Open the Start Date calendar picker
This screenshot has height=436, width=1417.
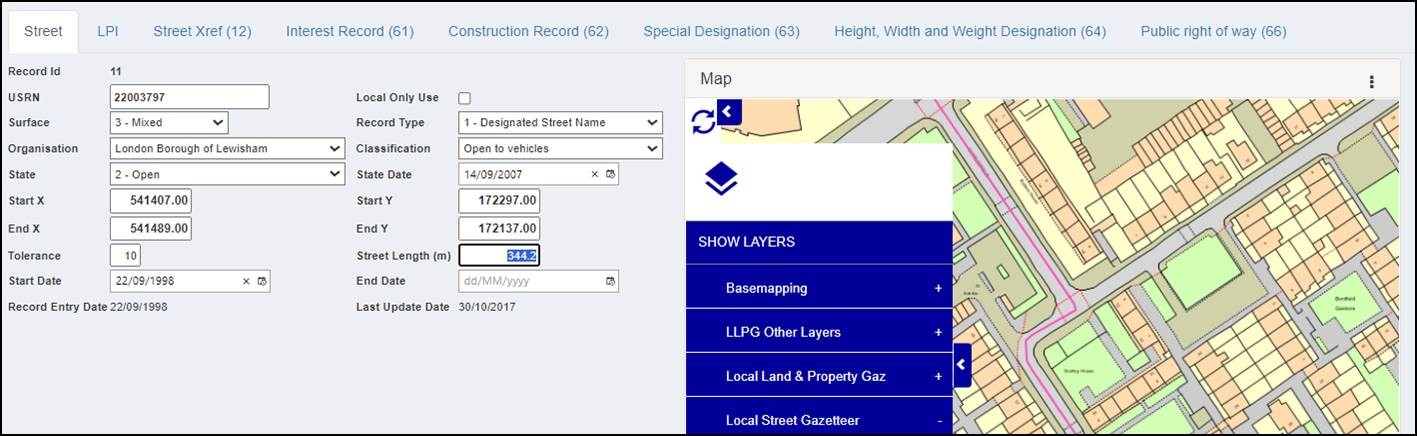(262, 281)
